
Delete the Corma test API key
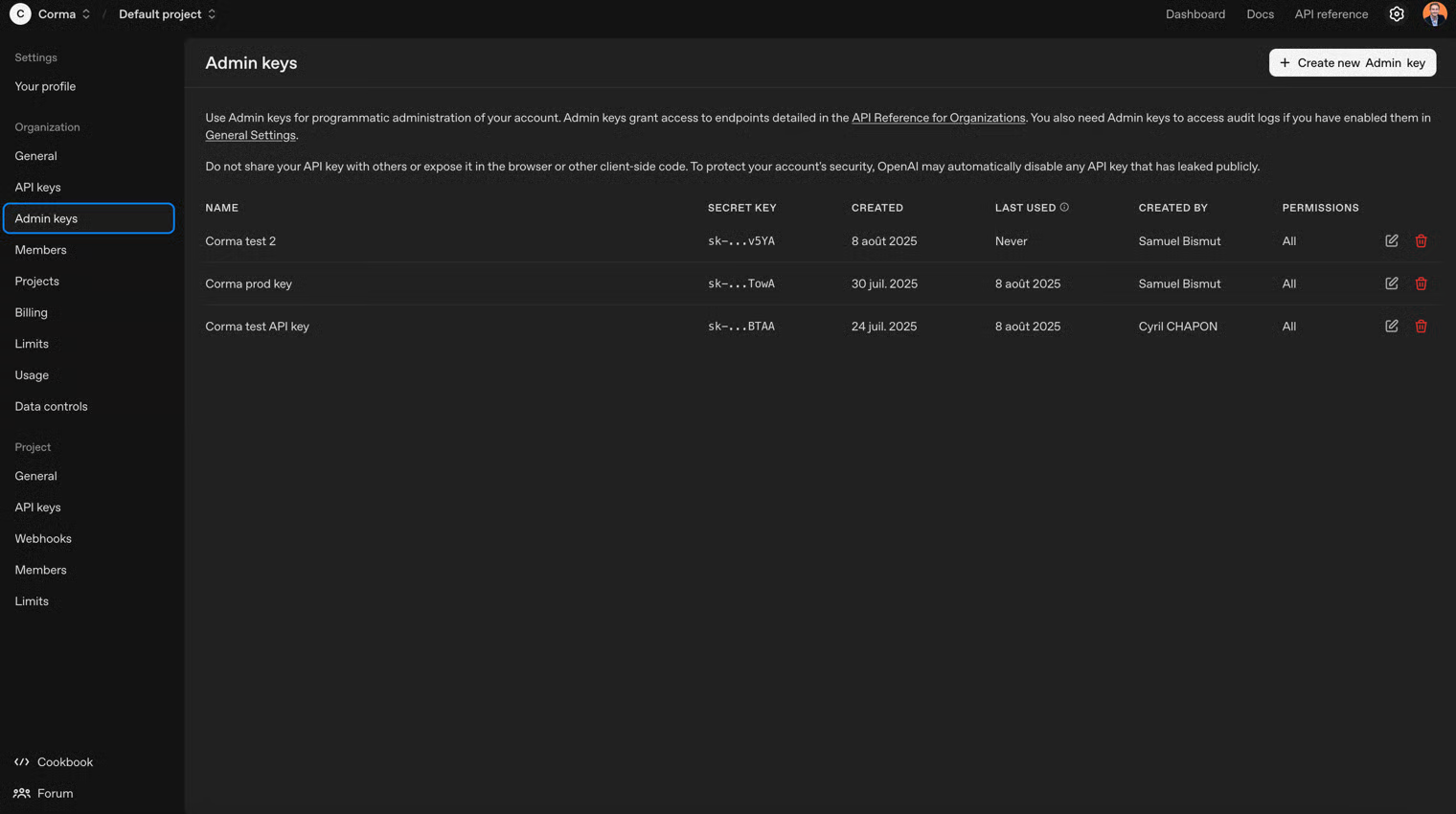tap(1421, 327)
